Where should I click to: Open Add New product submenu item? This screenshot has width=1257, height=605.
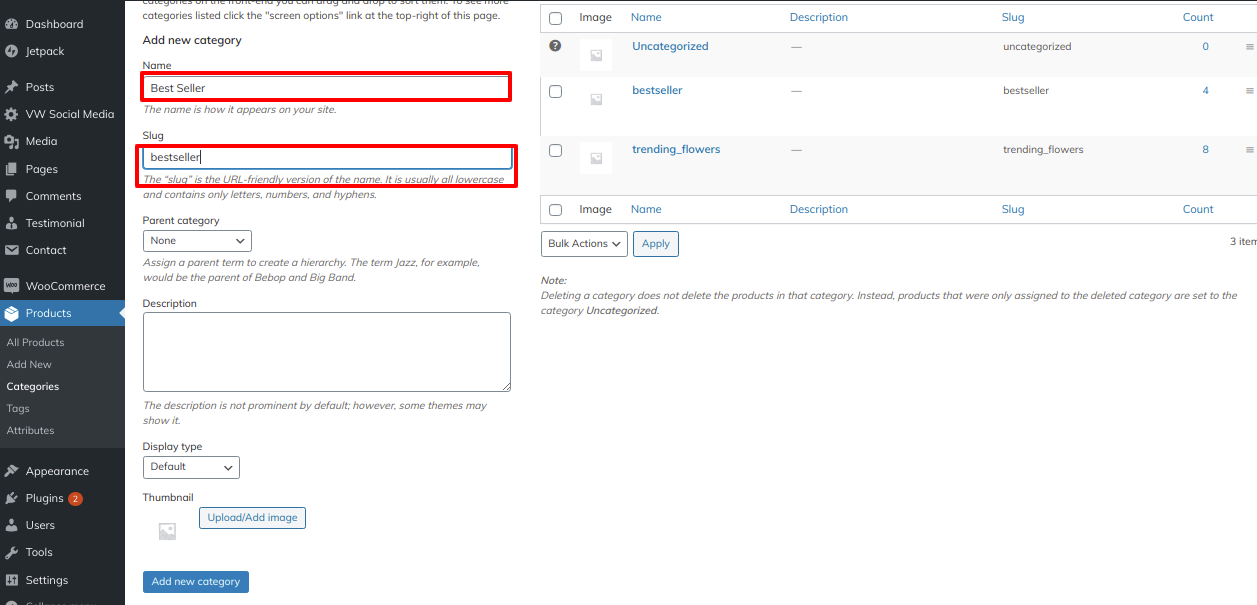[29, 365]
